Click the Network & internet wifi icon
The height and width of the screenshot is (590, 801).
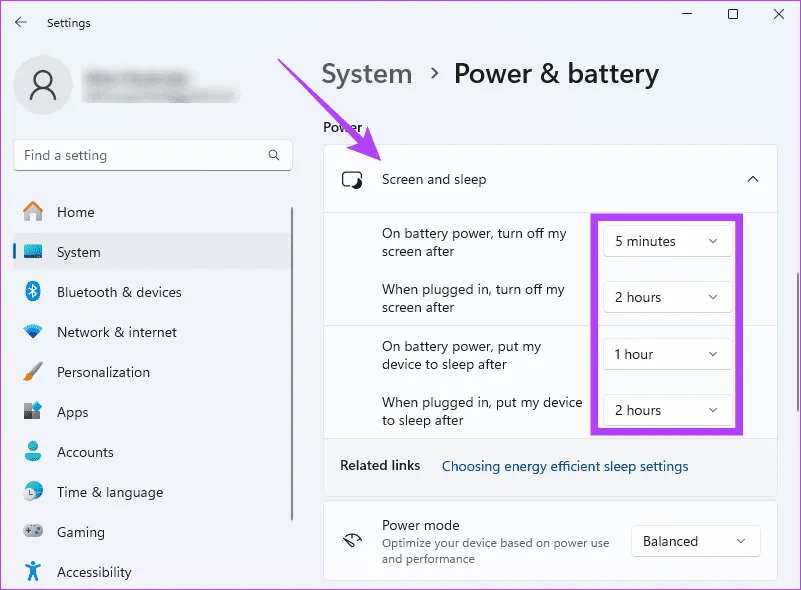pos(33,332)
